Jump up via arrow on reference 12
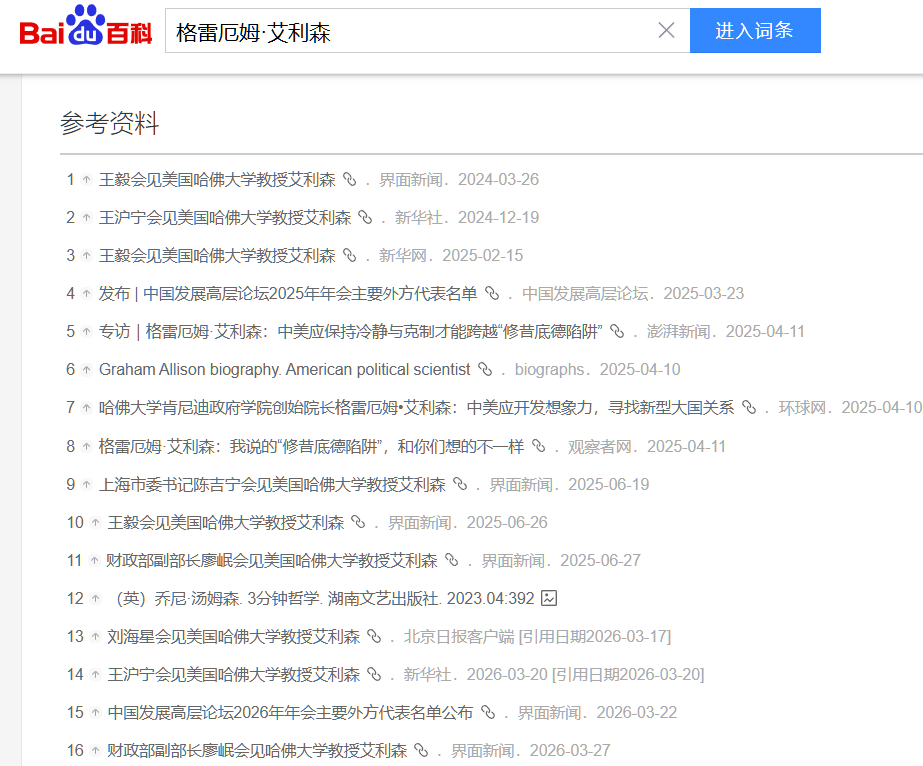 coord(95,599)
